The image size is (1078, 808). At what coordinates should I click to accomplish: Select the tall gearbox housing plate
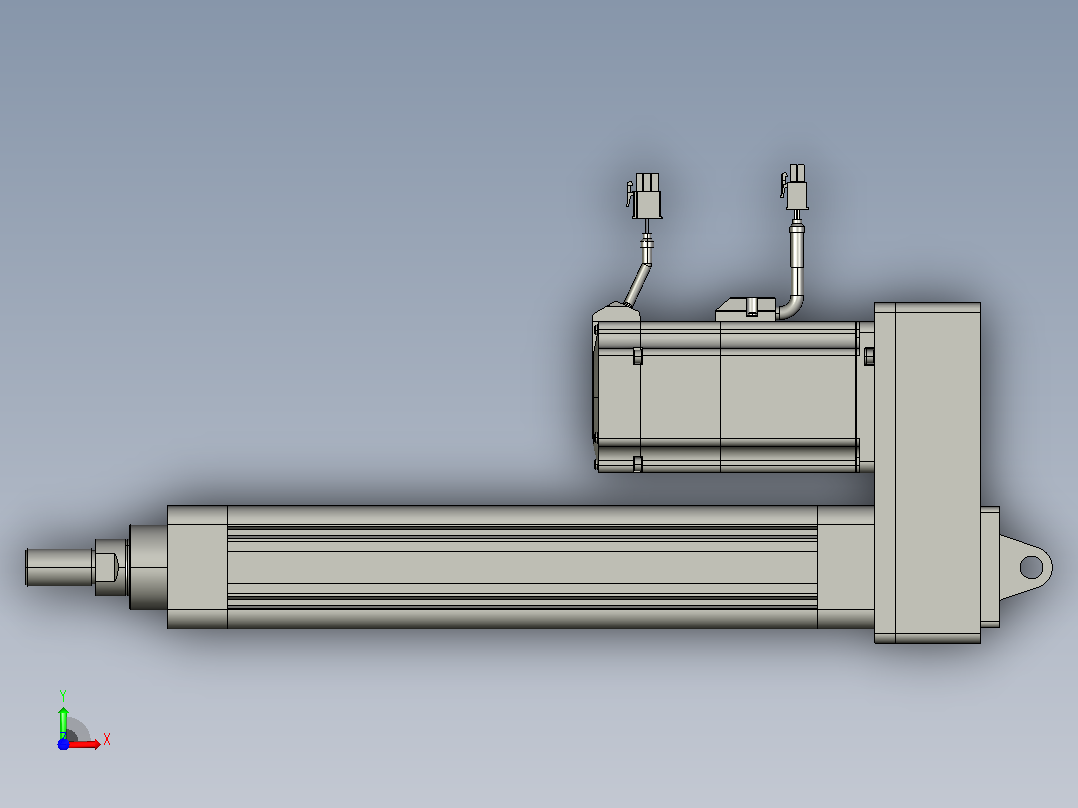[927, 473]
